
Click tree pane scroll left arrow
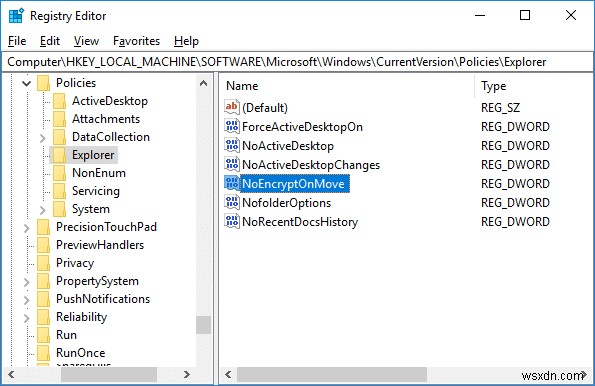pos(11,375)
